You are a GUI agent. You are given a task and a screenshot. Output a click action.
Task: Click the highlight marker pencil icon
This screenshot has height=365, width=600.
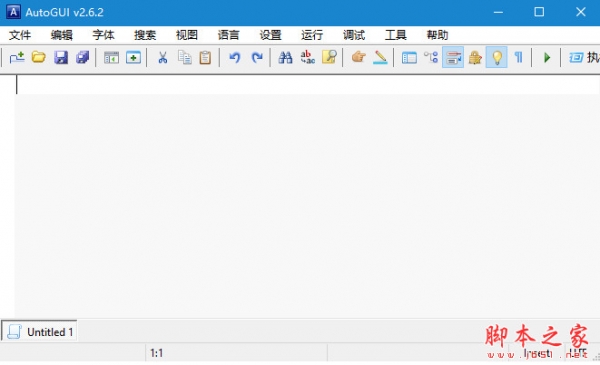click(x=380, y=57)
